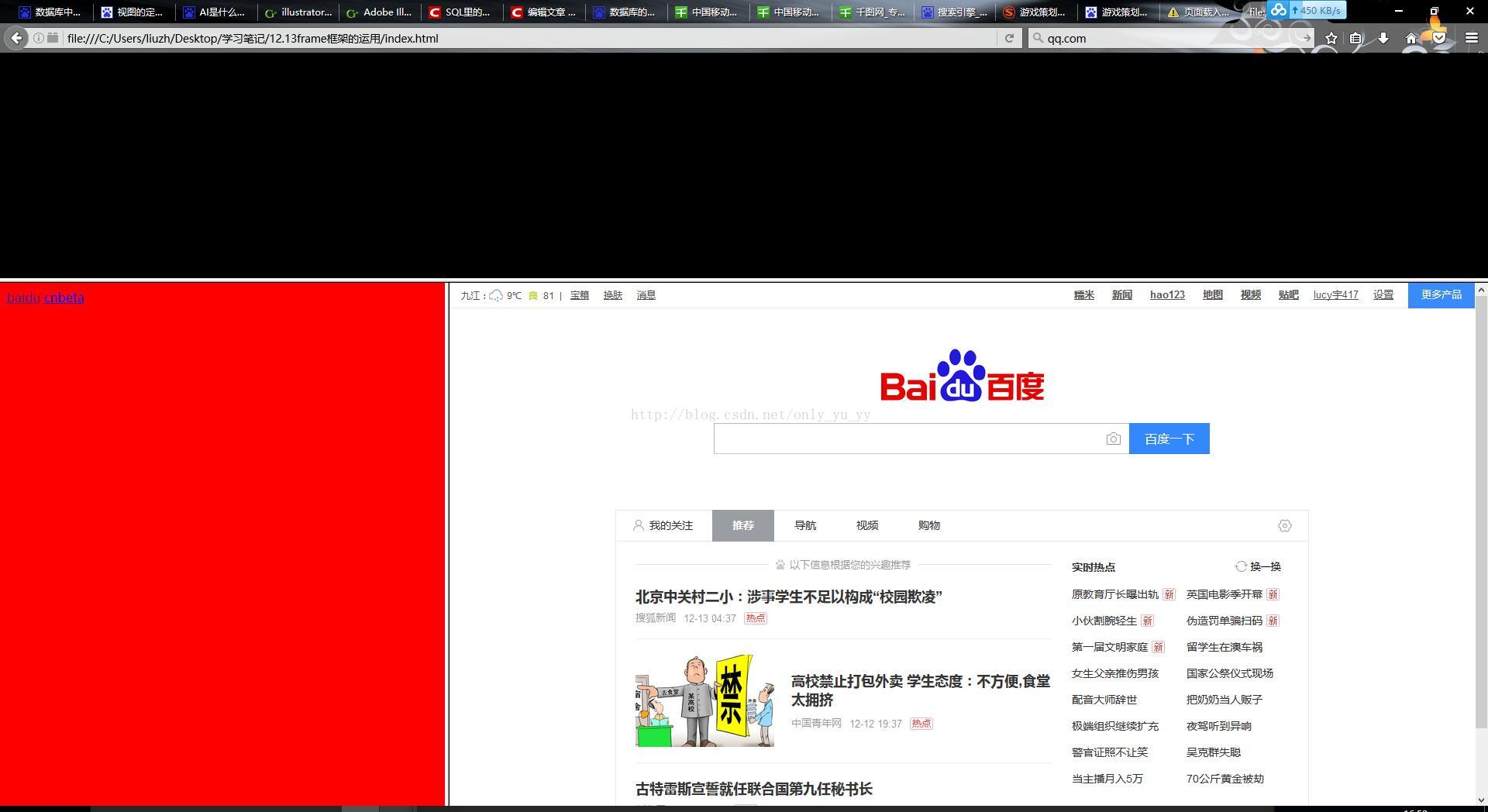Open the 换肤 link

(613, 295)
